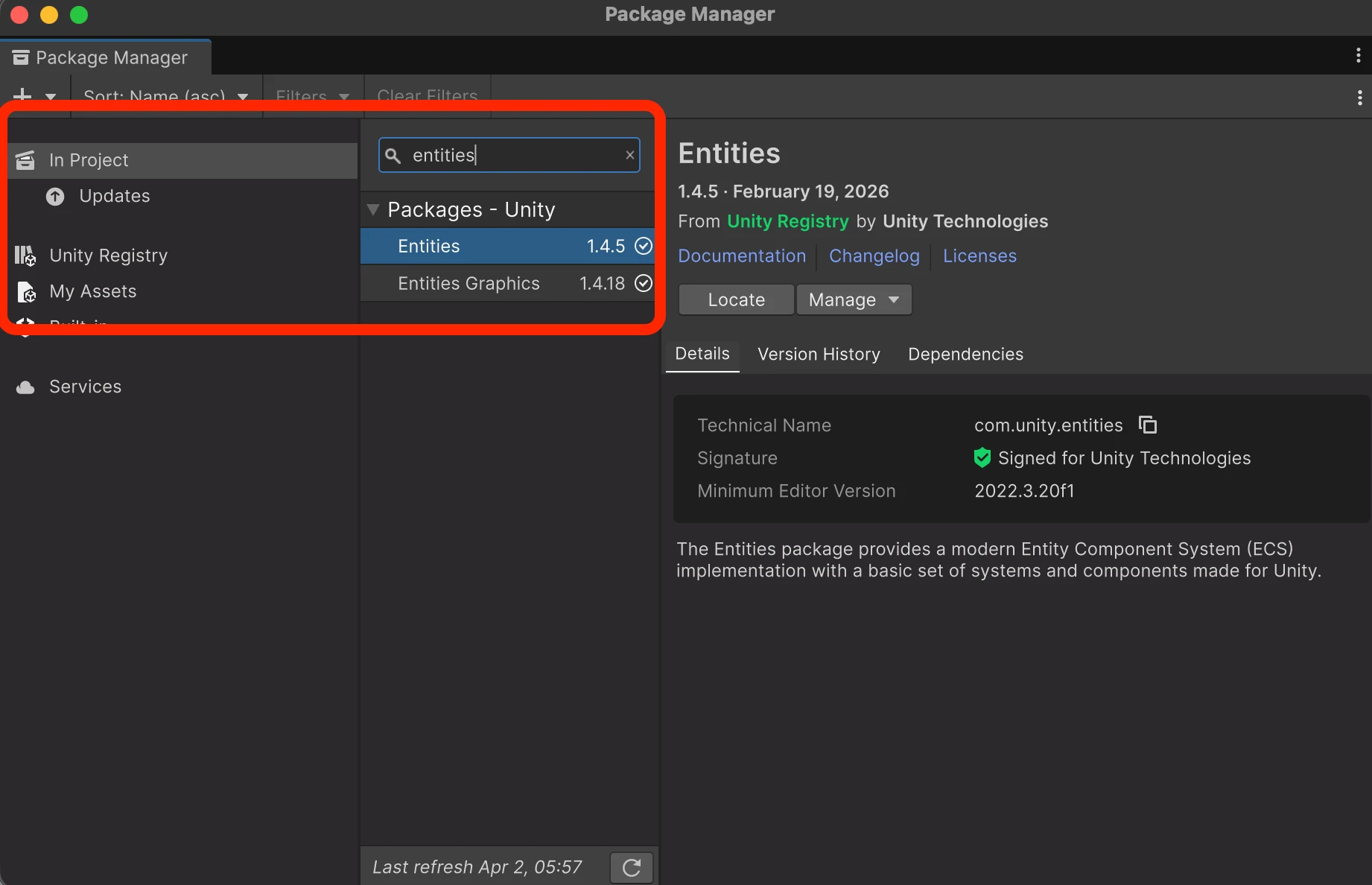This screenshot has width=1372, height=885.
Task: Click the installed checkmark on Entities row
Action: tap(644, 246)
